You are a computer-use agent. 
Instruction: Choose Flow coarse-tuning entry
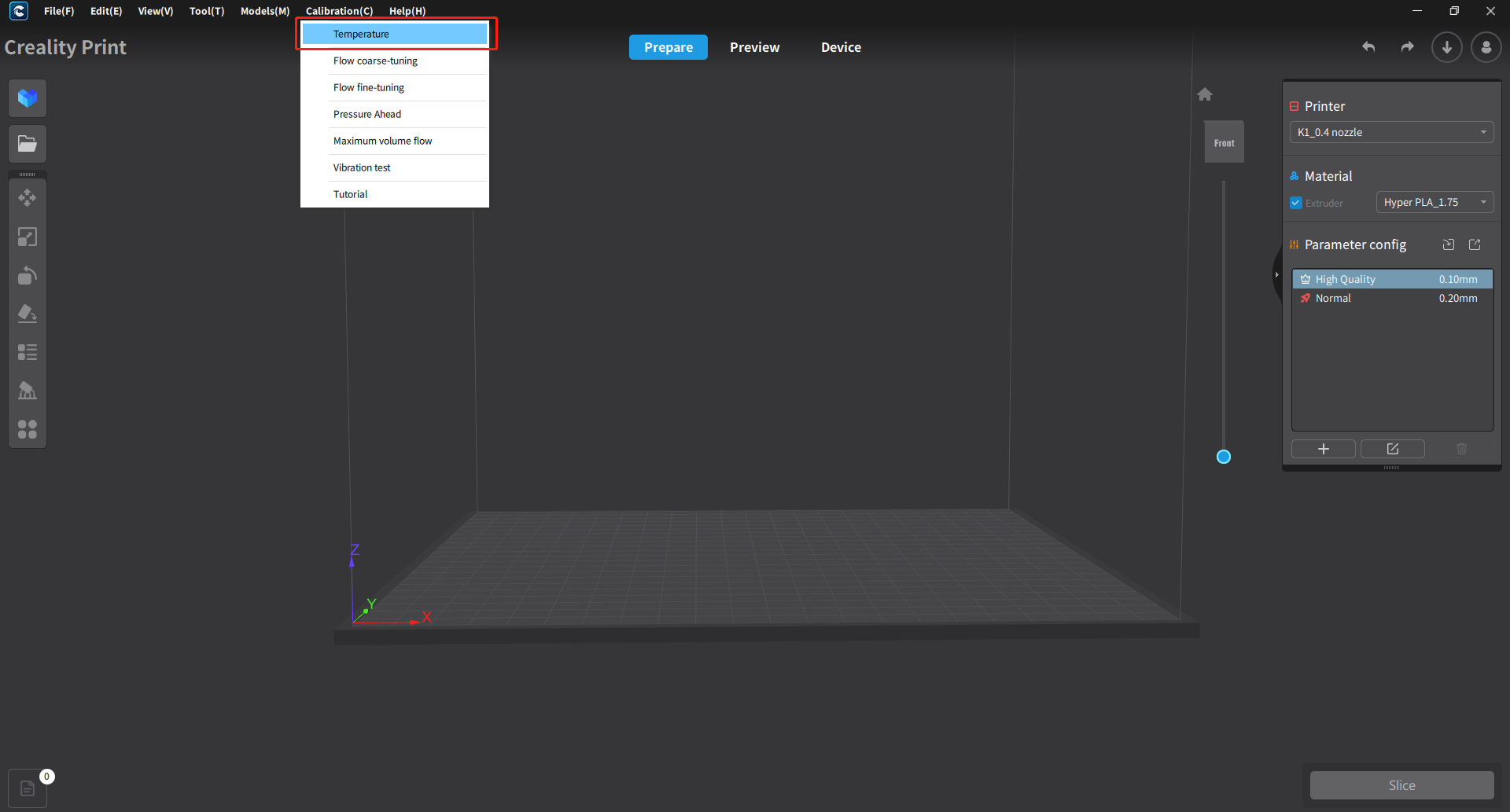(x=395, y=61)
